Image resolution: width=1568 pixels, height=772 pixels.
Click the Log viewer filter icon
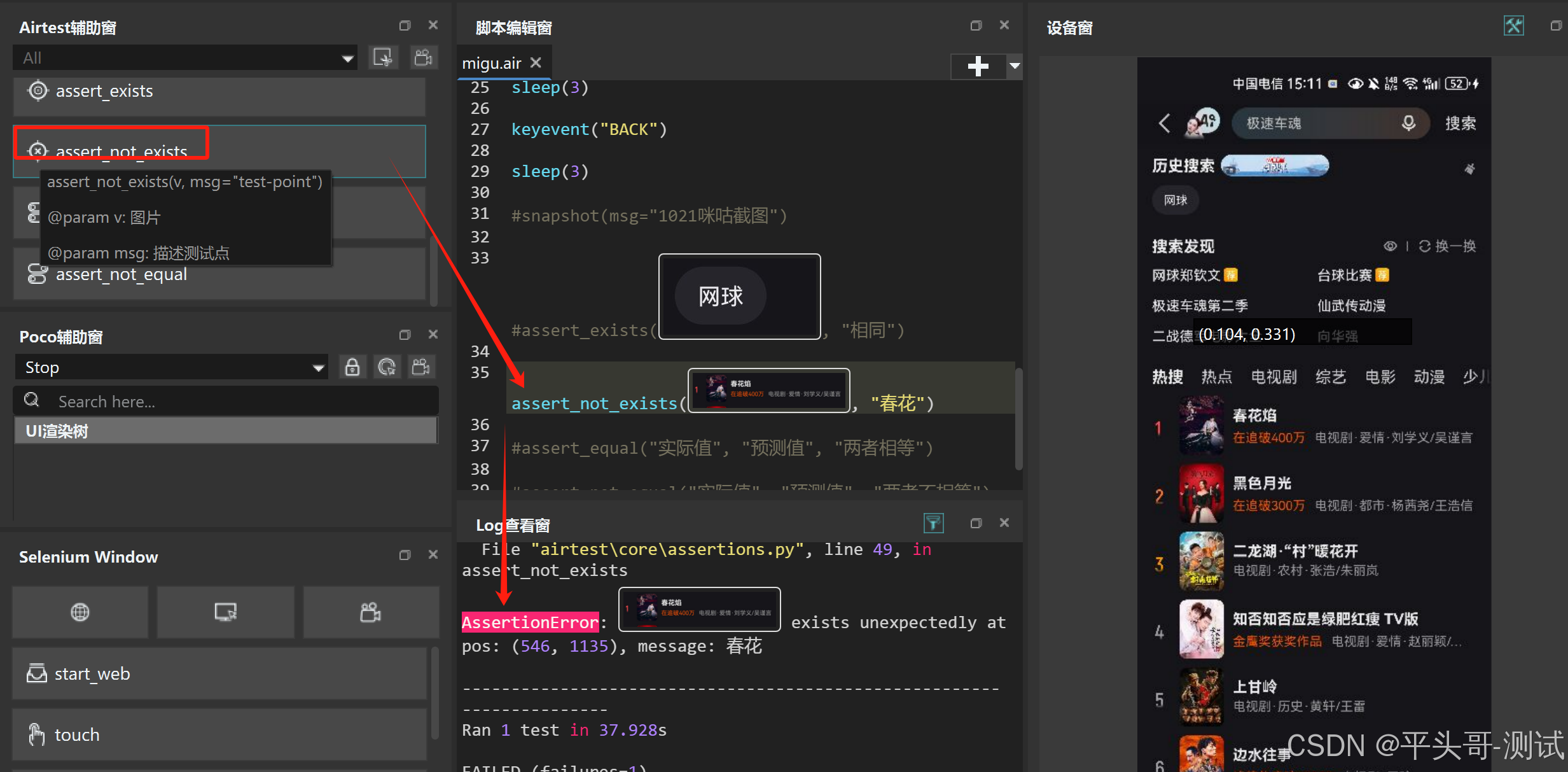pyautogui.click(x=933, y=523)
